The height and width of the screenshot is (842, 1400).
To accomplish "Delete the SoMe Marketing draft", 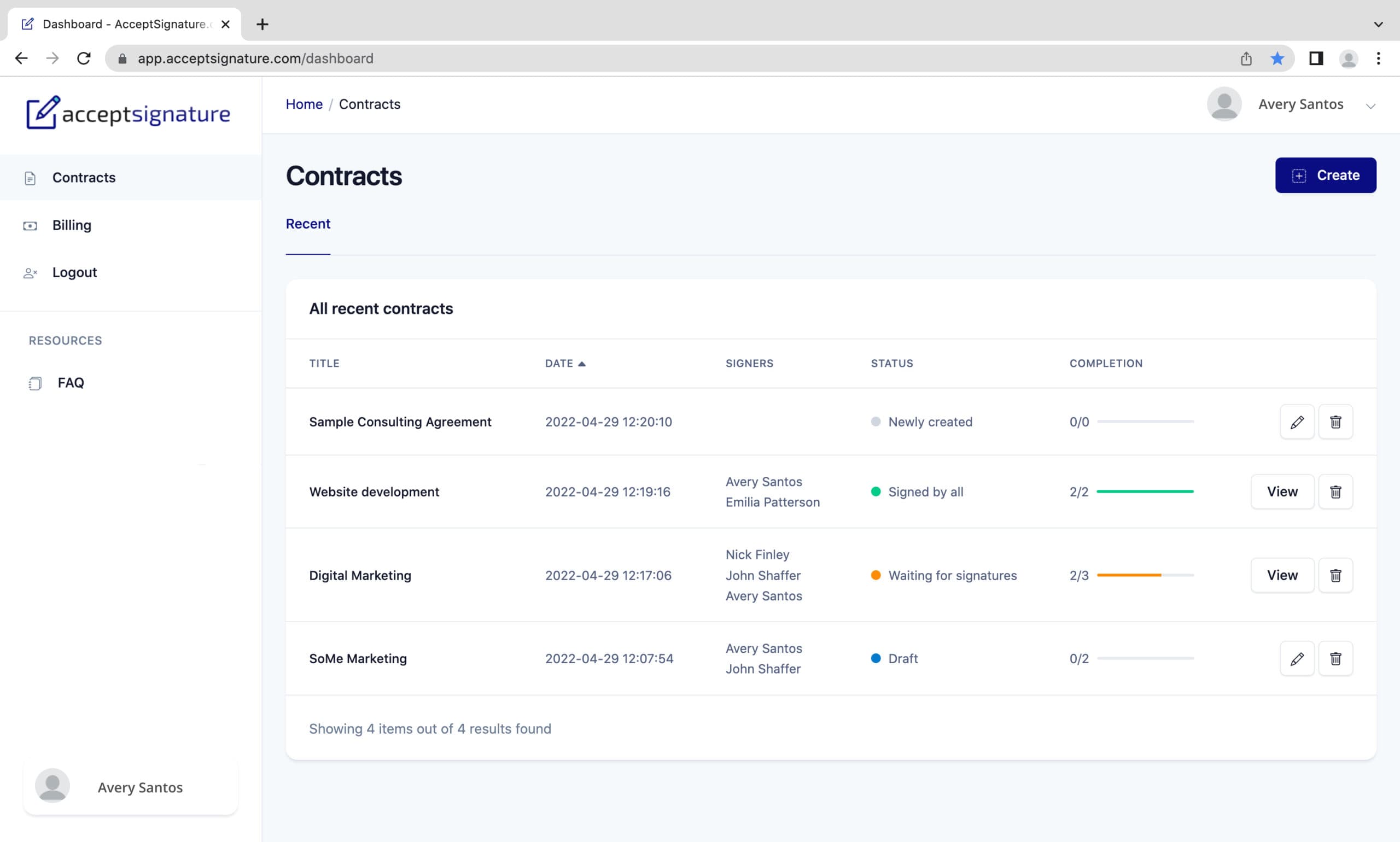I will tap(1335, 658).
